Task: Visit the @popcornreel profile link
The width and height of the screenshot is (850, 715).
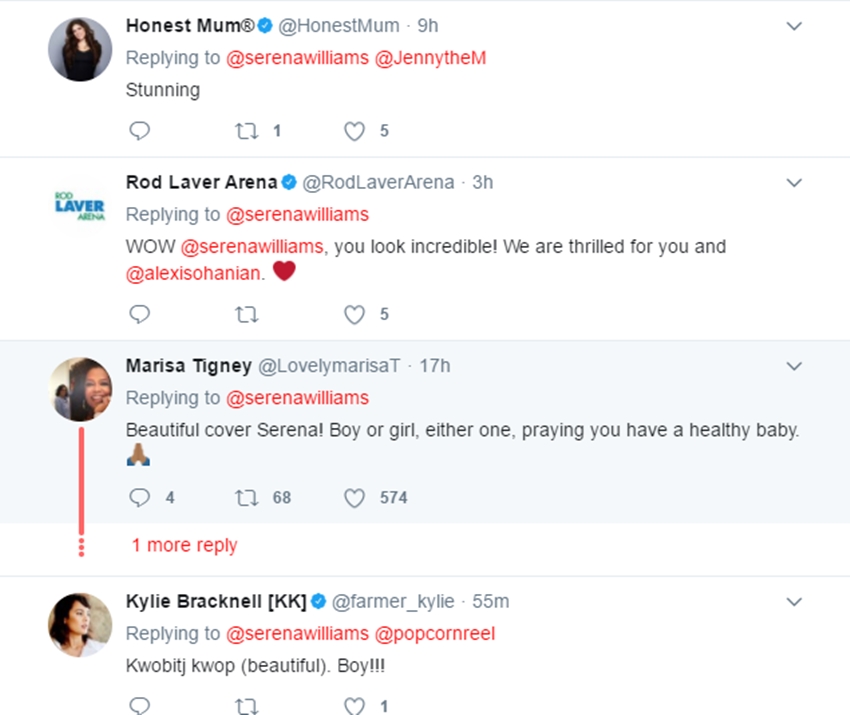Action: (x=435, y=633)
